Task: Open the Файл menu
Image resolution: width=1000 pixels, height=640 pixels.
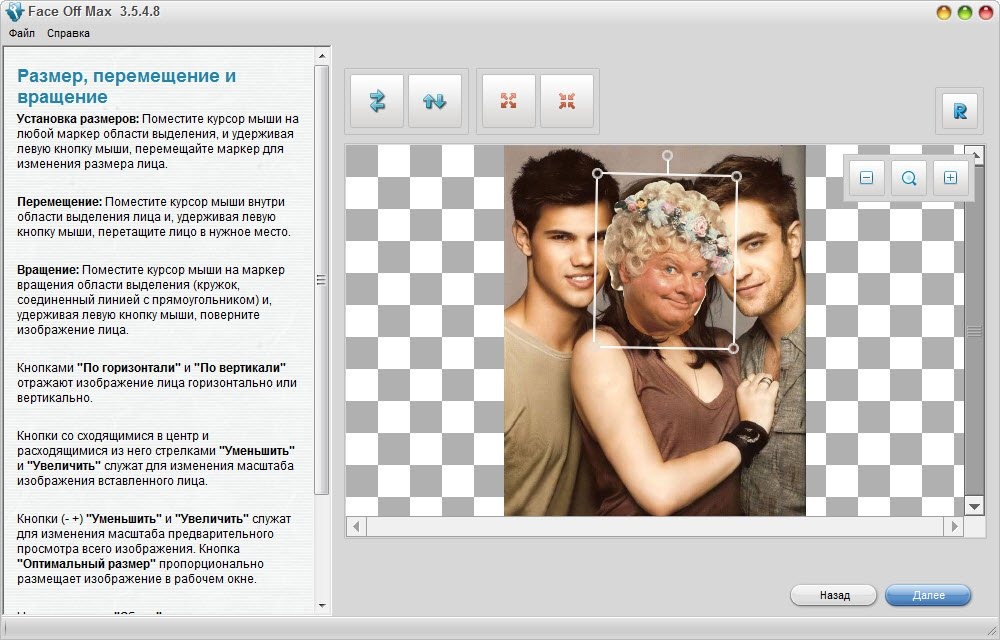Action: tap(22, 33)
